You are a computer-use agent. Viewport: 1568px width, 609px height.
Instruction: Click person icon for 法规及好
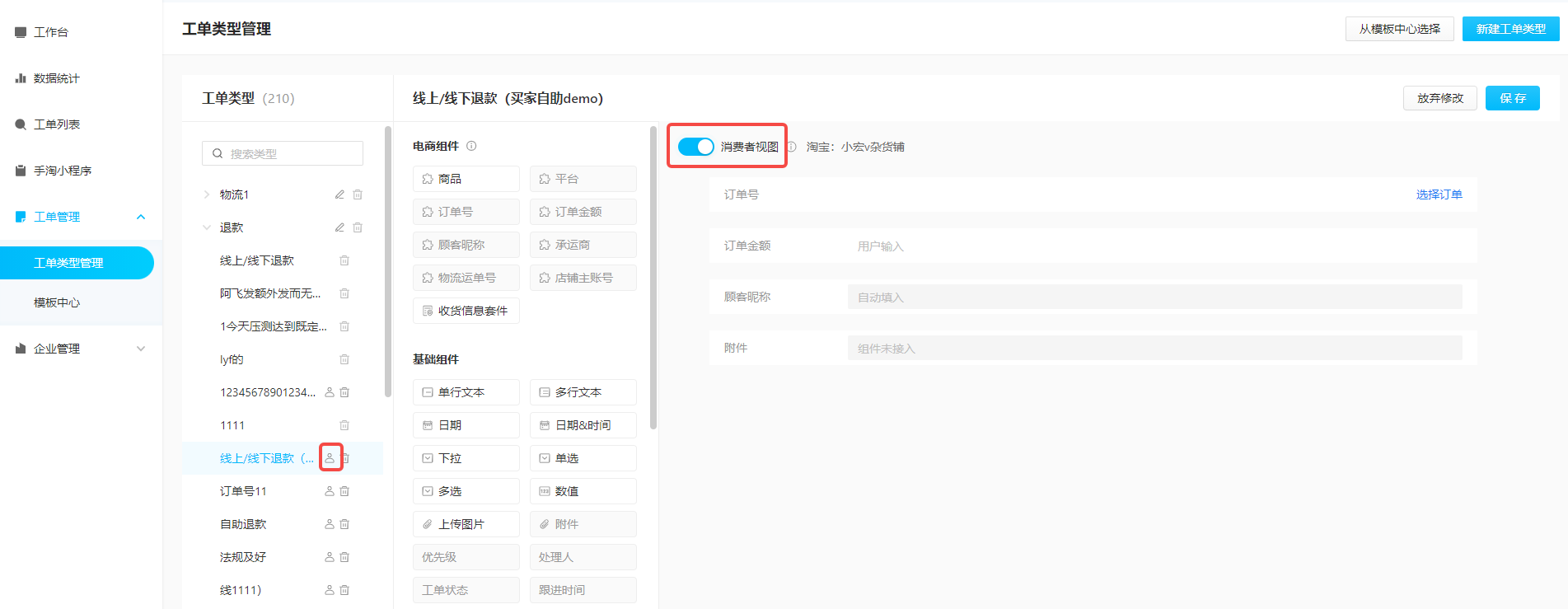[x=330, y=557]
